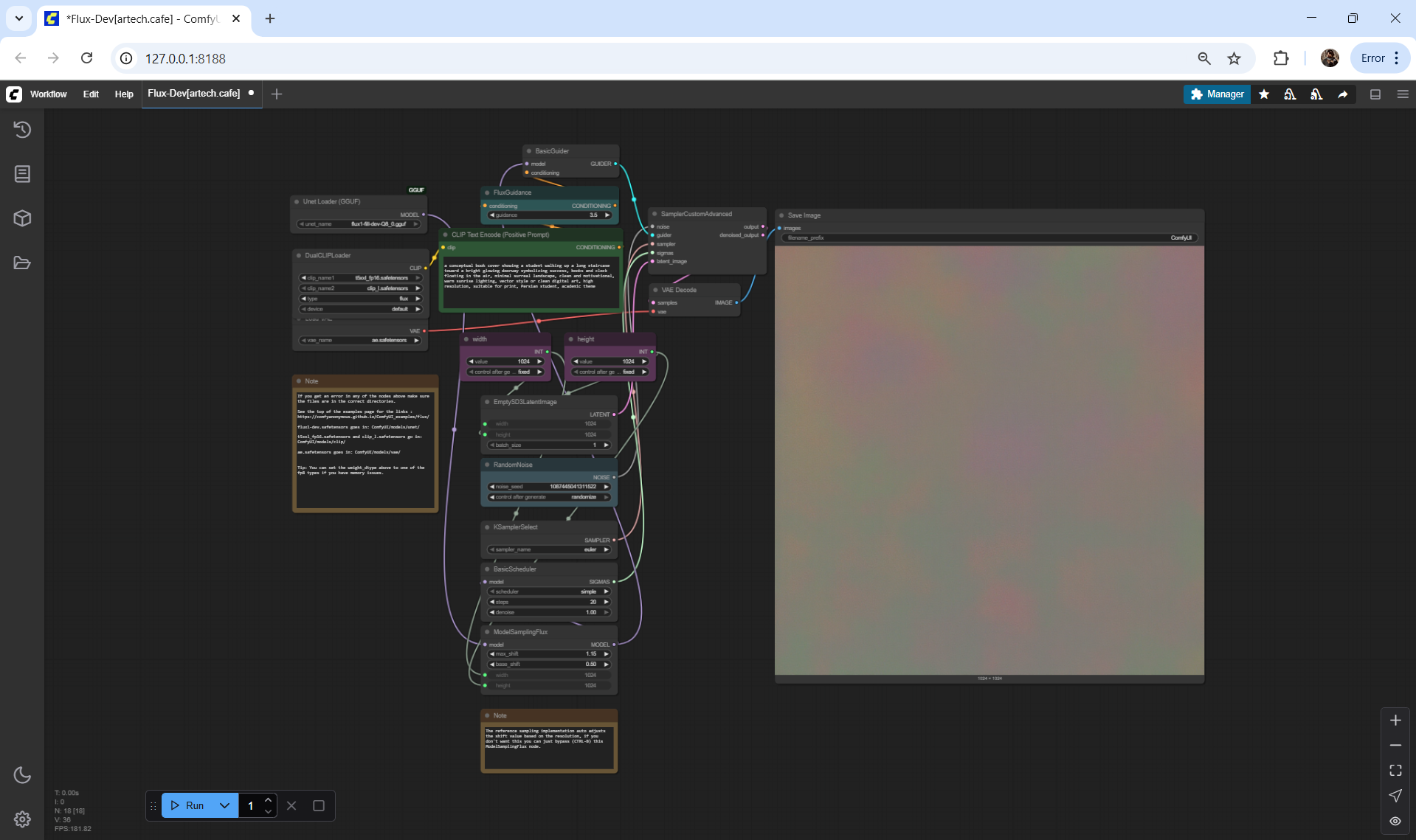Open the queue history sidebar icon
The height and width of the screenshot is (840, 1416).
click(x=22, y=130)
